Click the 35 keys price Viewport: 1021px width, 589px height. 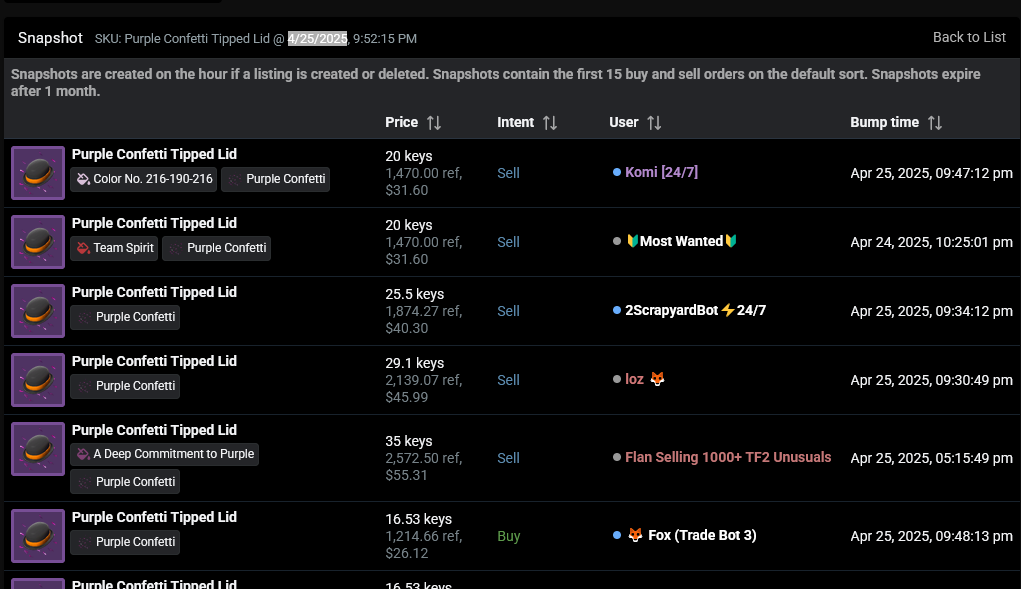pyautogui.click(x=408, y=441)
